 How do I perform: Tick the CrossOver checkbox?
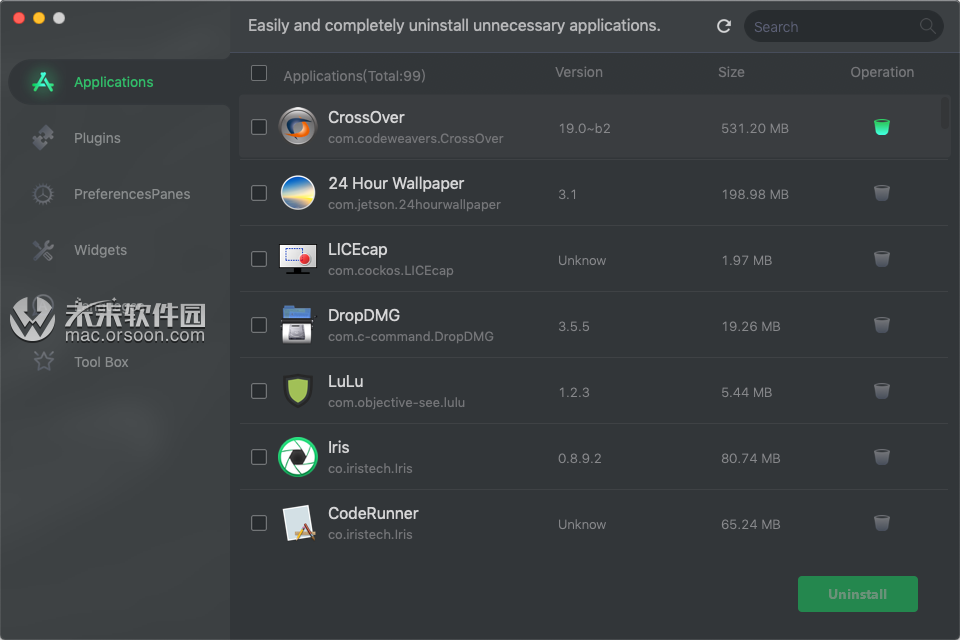259,127
